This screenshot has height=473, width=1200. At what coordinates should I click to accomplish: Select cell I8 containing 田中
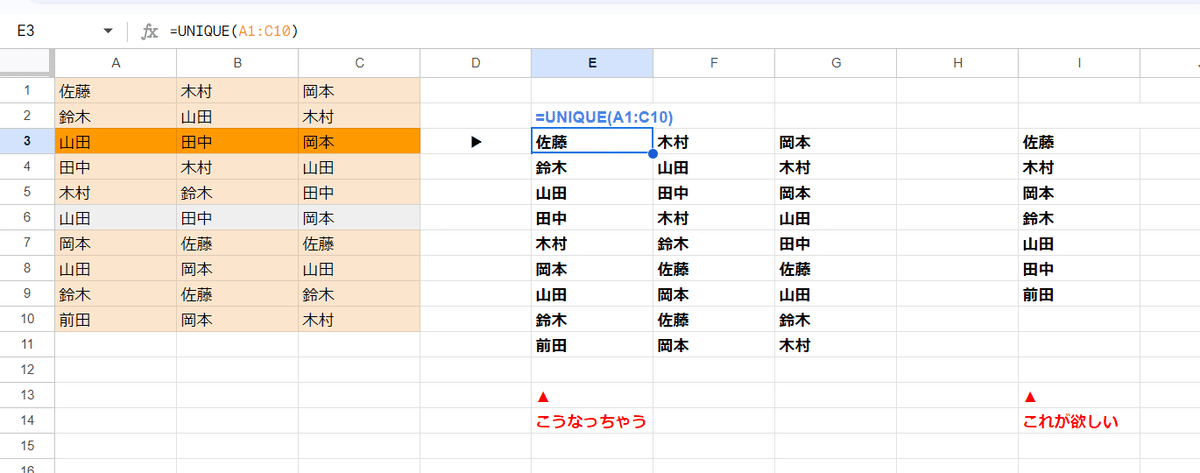click(x=1079, y=269)
